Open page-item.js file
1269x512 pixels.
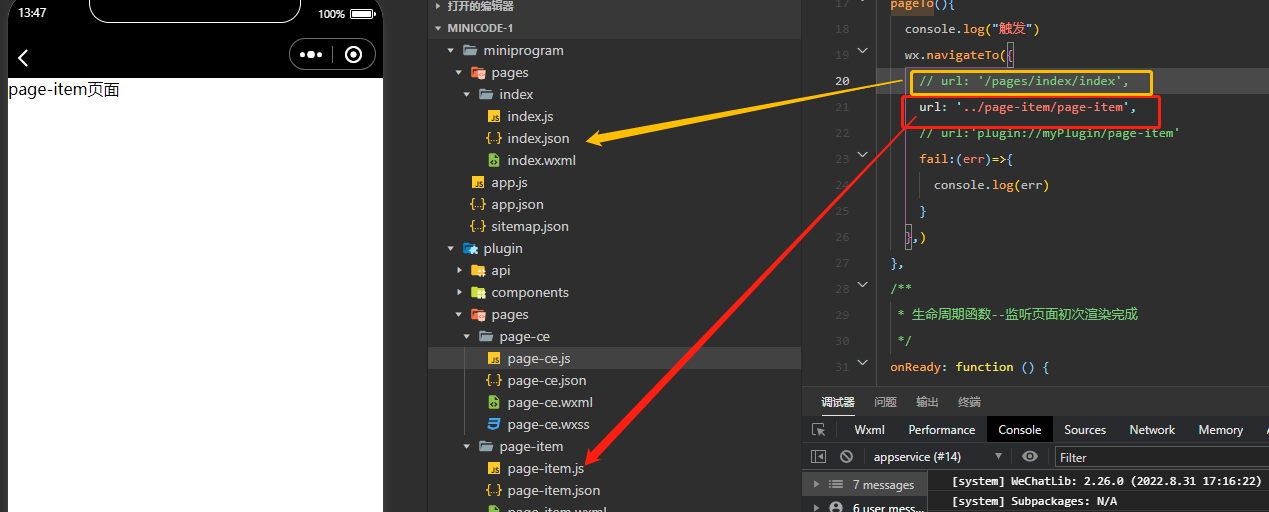click(x=545, y=468)
